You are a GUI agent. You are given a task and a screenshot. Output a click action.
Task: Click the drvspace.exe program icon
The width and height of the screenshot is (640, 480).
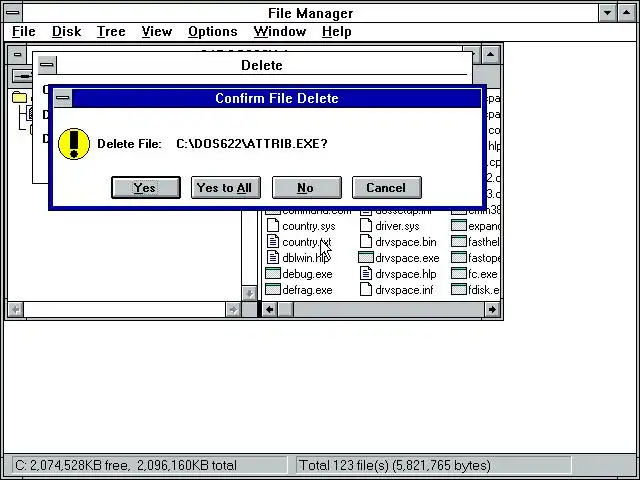click(366, 257)
